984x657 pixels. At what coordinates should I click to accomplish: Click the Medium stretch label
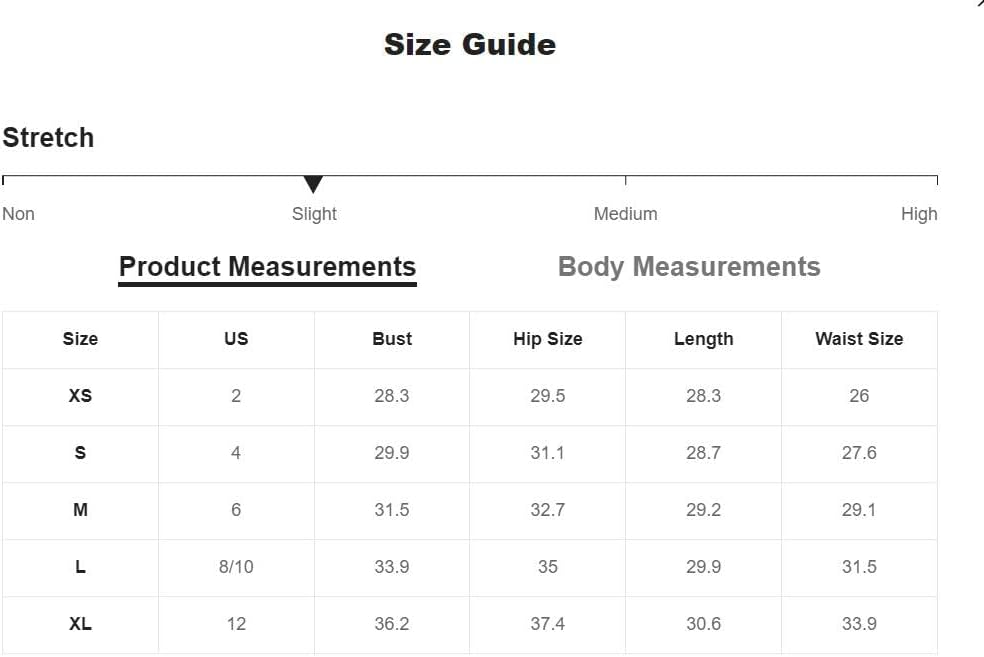click(x=626, y=214)
